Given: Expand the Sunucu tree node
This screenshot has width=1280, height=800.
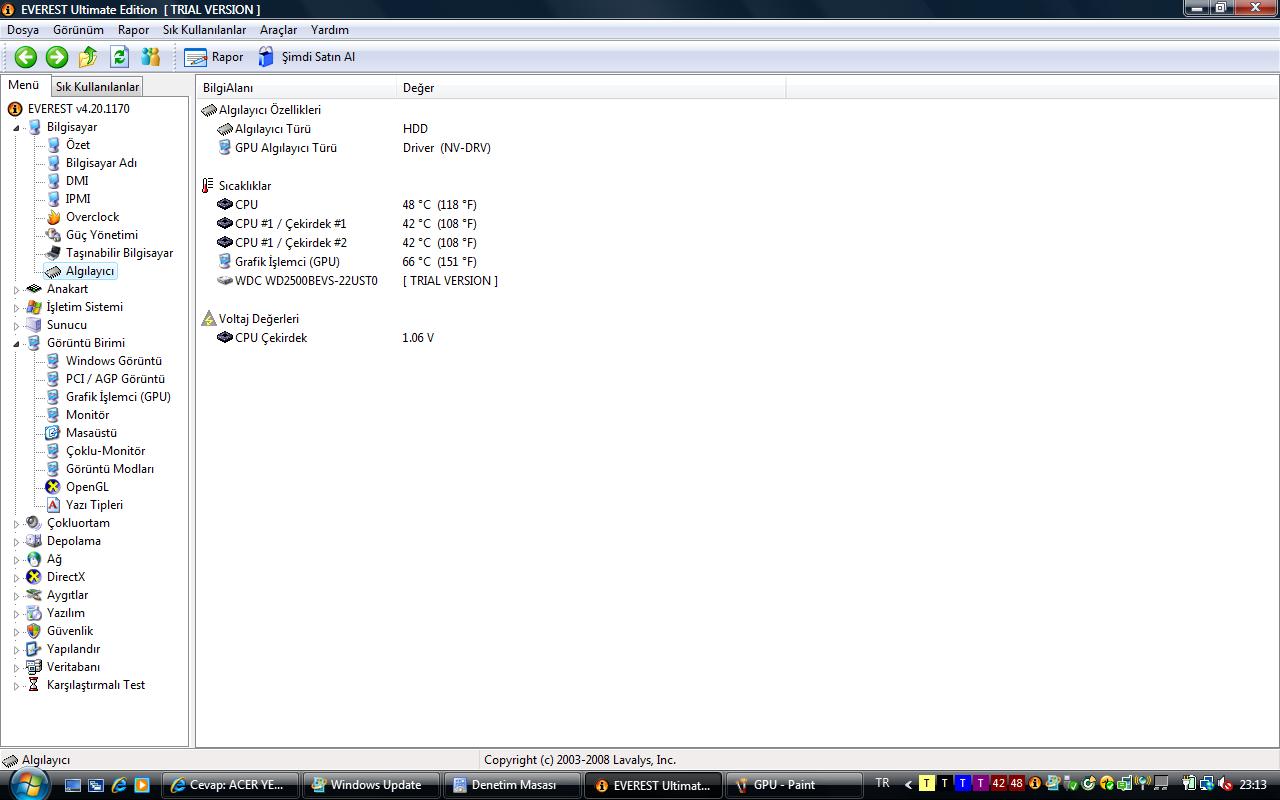Looking at the screenshot, I should point(16,326).
